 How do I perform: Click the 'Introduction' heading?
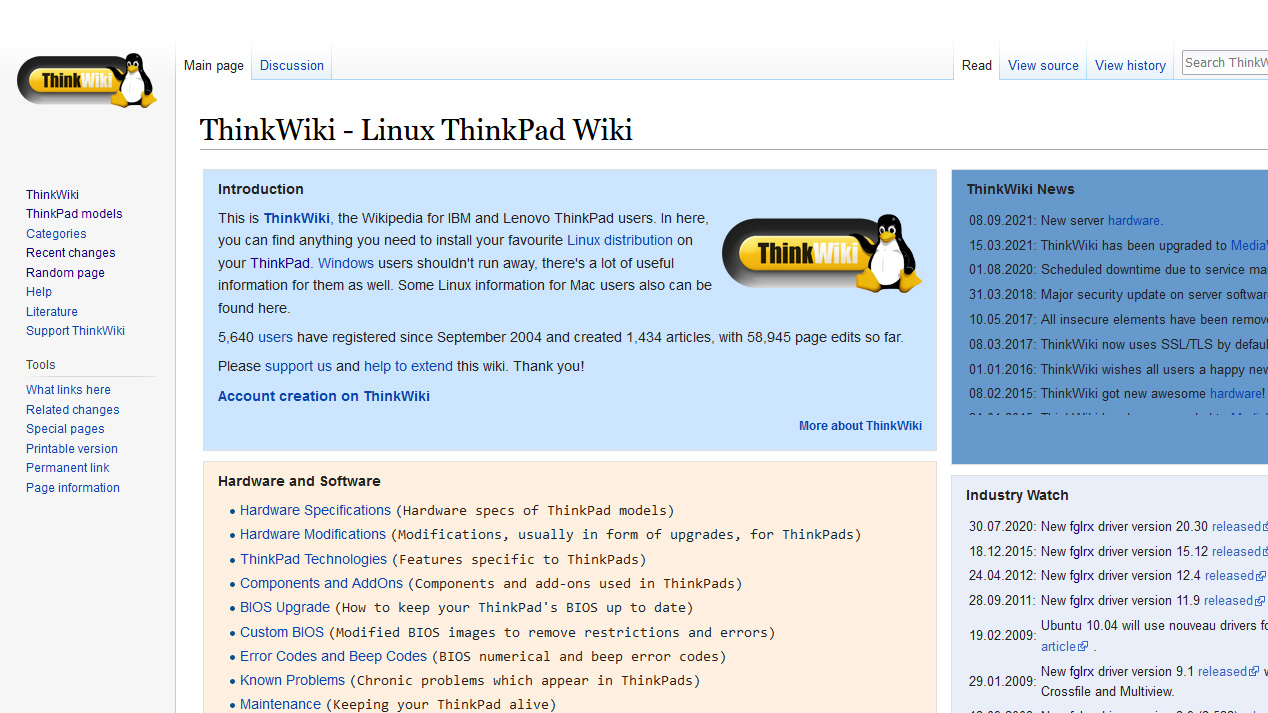pyautogui.click(x=261, y=189)
